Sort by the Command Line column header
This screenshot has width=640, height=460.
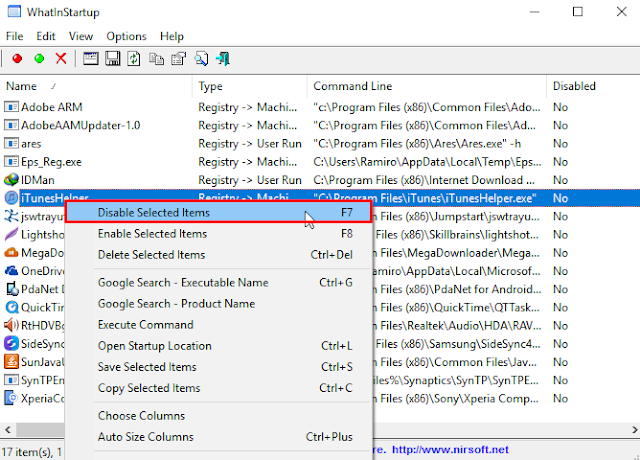(x=427, y=86)
